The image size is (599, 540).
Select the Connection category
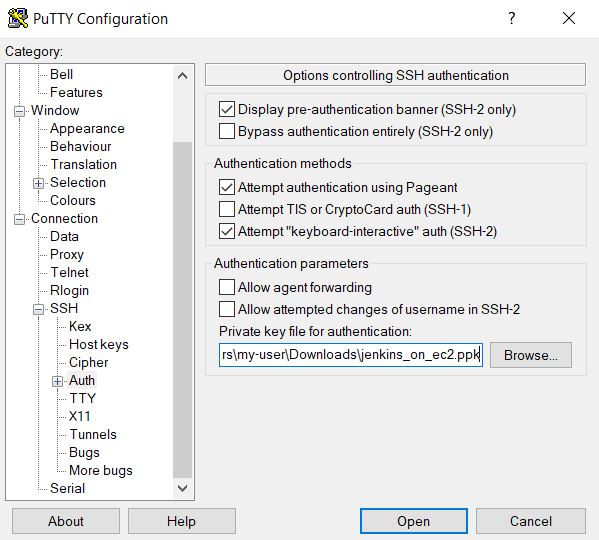65,218
